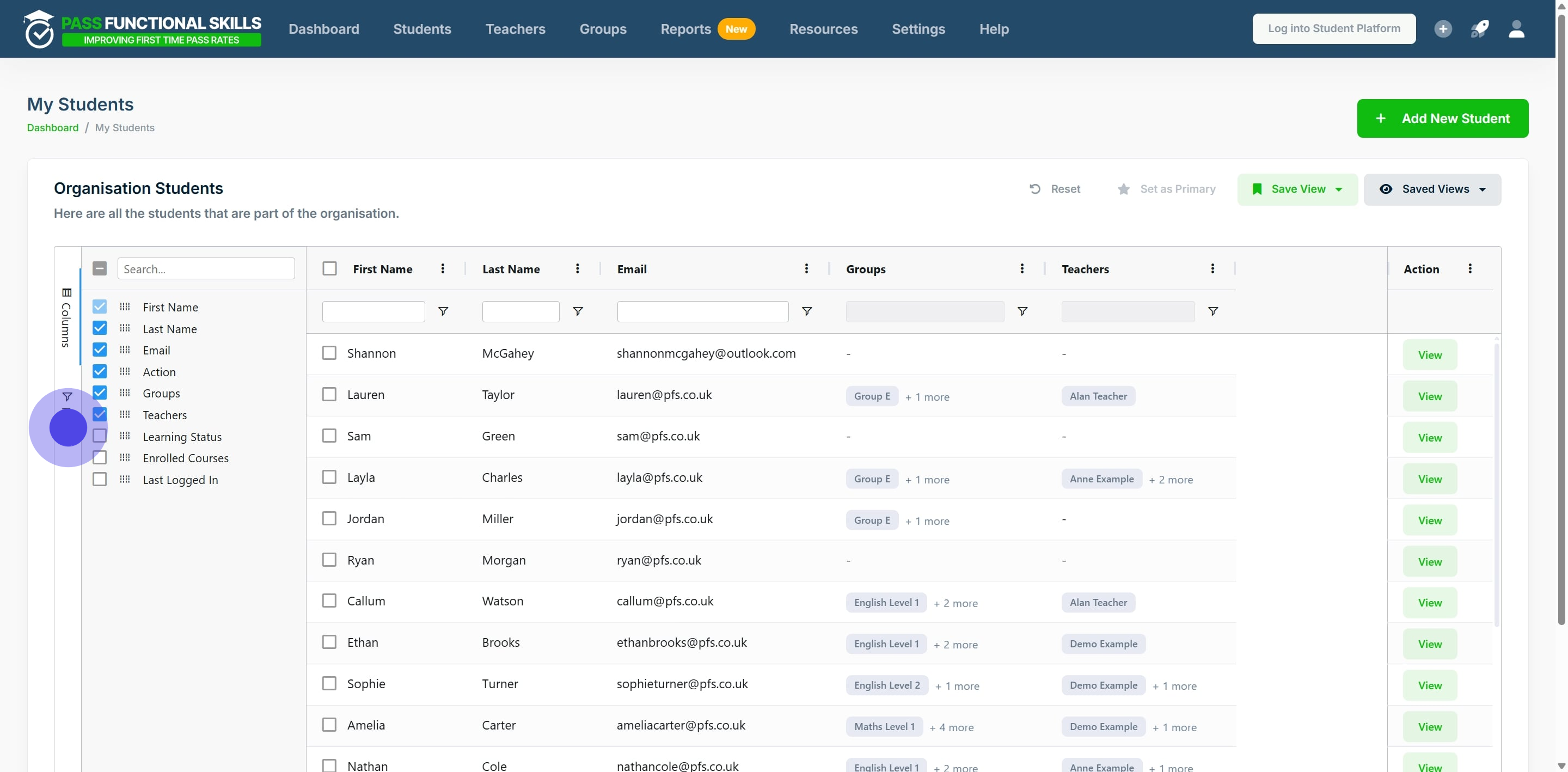Click drag handle beside Groups column item
The height and width of the screenshot is (772, 1568).
point(125,393)
